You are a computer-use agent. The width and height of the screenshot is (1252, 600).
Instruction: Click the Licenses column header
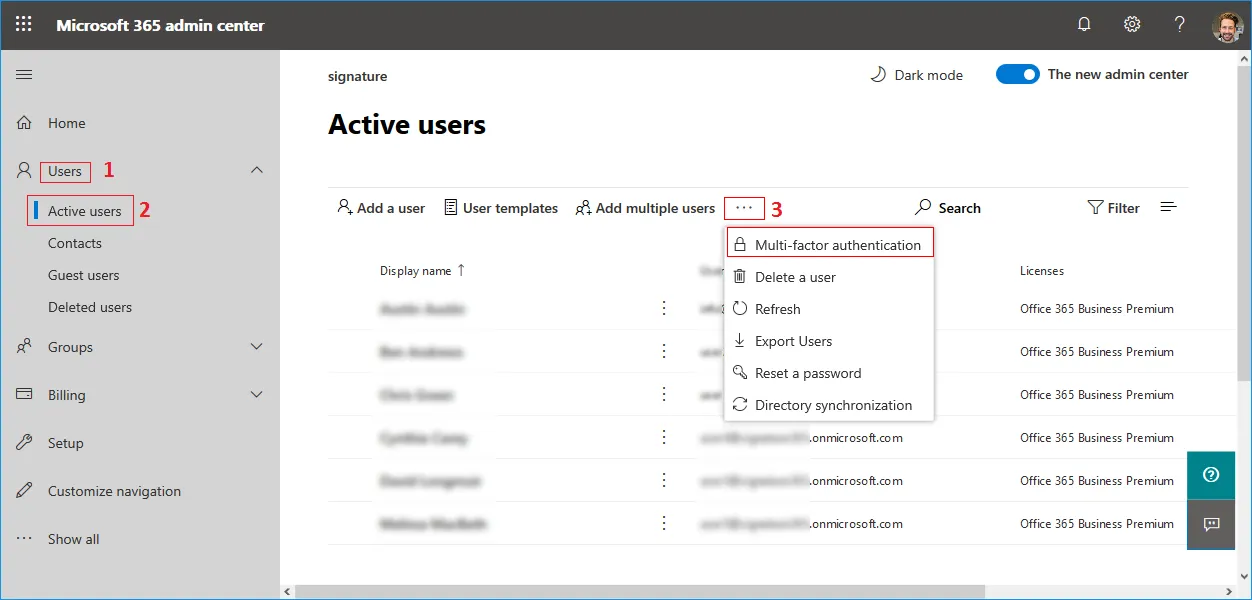1042,271
